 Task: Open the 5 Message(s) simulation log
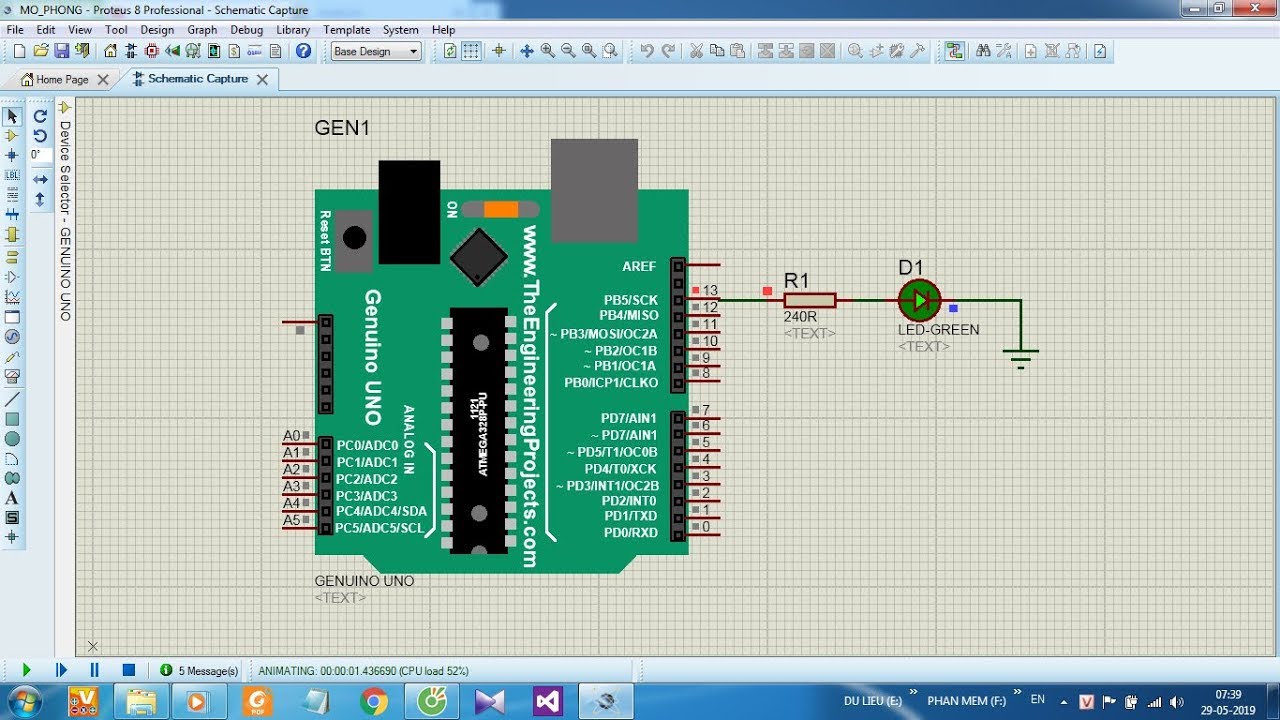coord(199,671)
